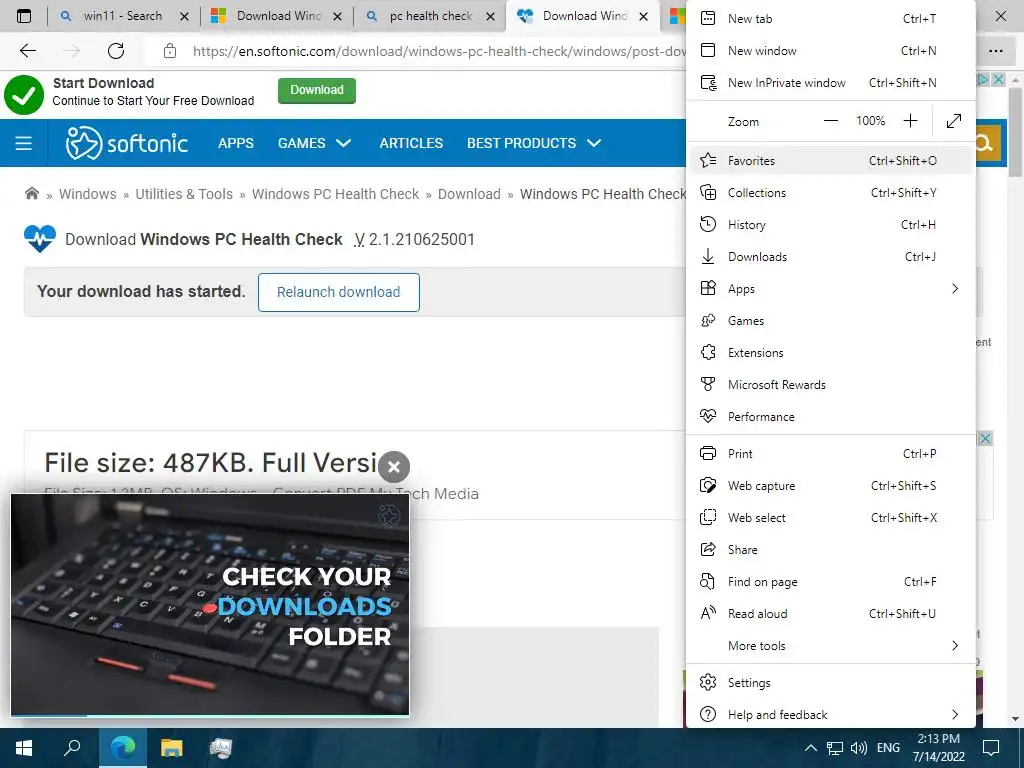This screenshot has width=1024, height=768.
Task: Switch to win11 - Search tab
Action: (122, 16)
